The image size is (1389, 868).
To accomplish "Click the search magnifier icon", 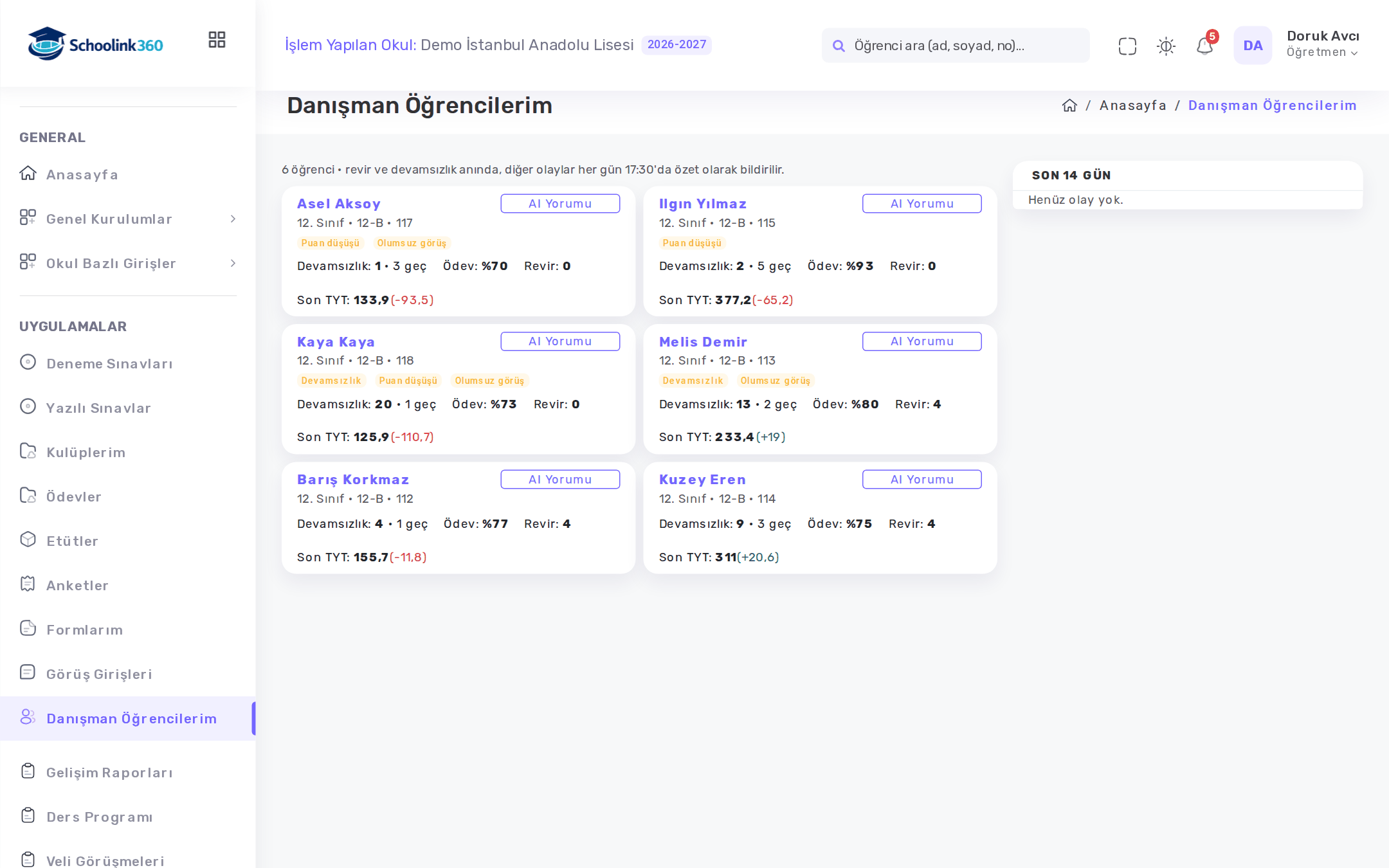I will pos(839,46).
